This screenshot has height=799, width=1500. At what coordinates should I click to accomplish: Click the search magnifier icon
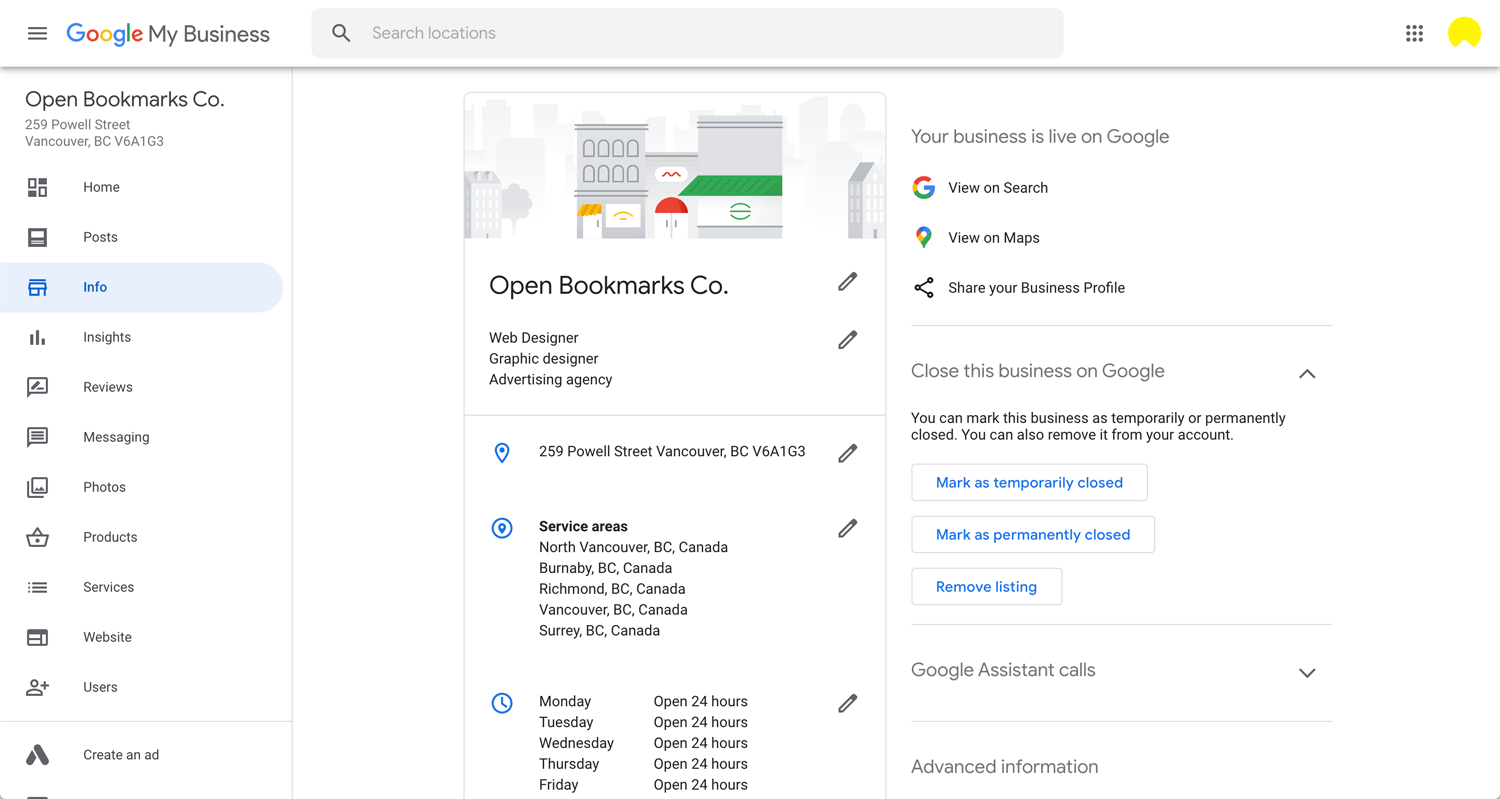point(341,33)
